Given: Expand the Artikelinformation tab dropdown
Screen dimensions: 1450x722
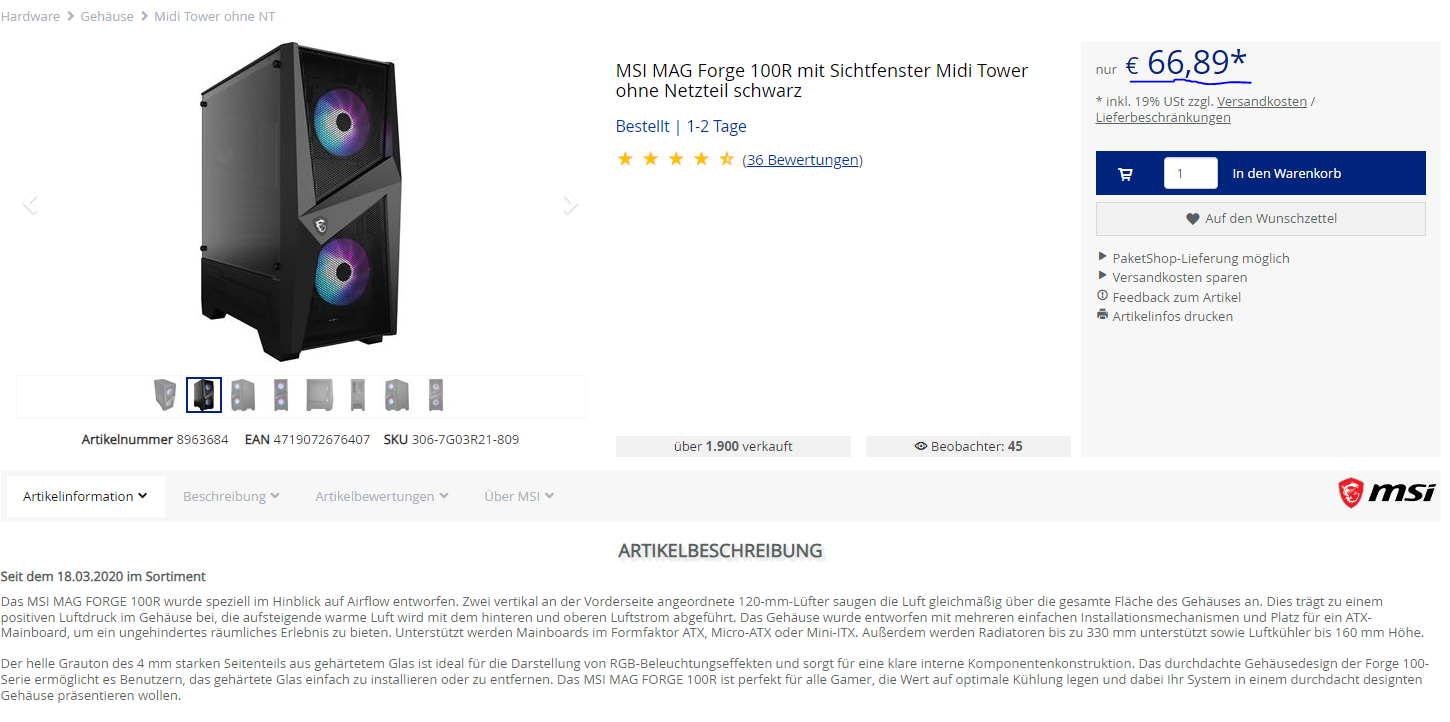Looking at the screenshot, I should 86,496.
